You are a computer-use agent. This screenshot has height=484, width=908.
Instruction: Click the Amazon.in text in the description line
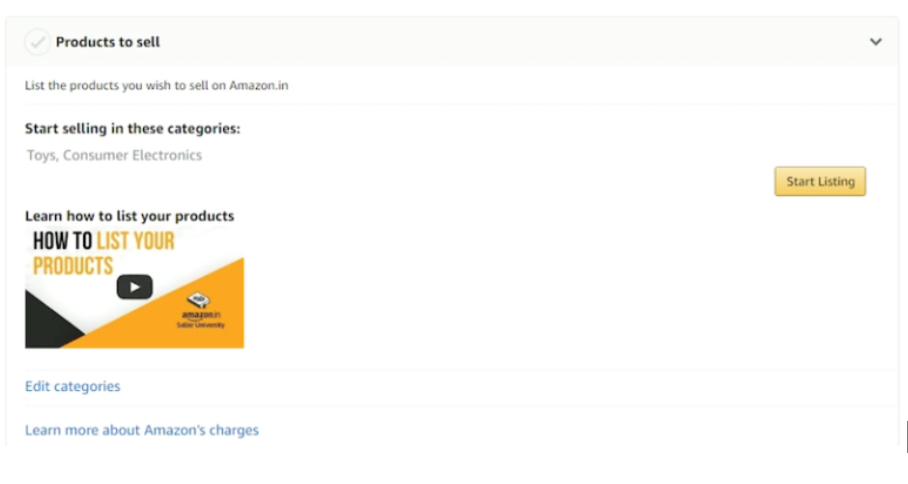(258, 86)
